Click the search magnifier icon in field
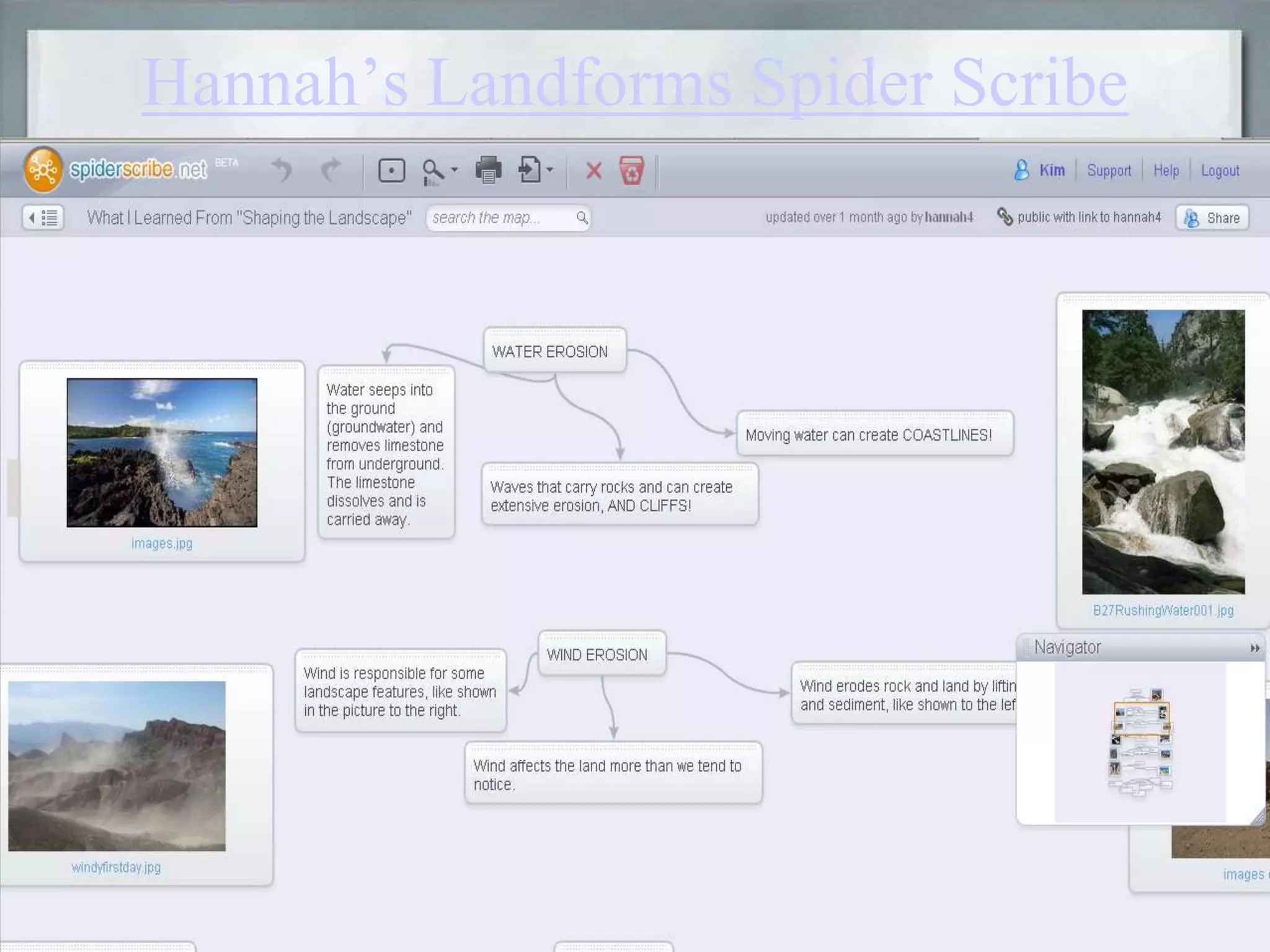This screenshot has height=952, width=1270. (582, 218)
